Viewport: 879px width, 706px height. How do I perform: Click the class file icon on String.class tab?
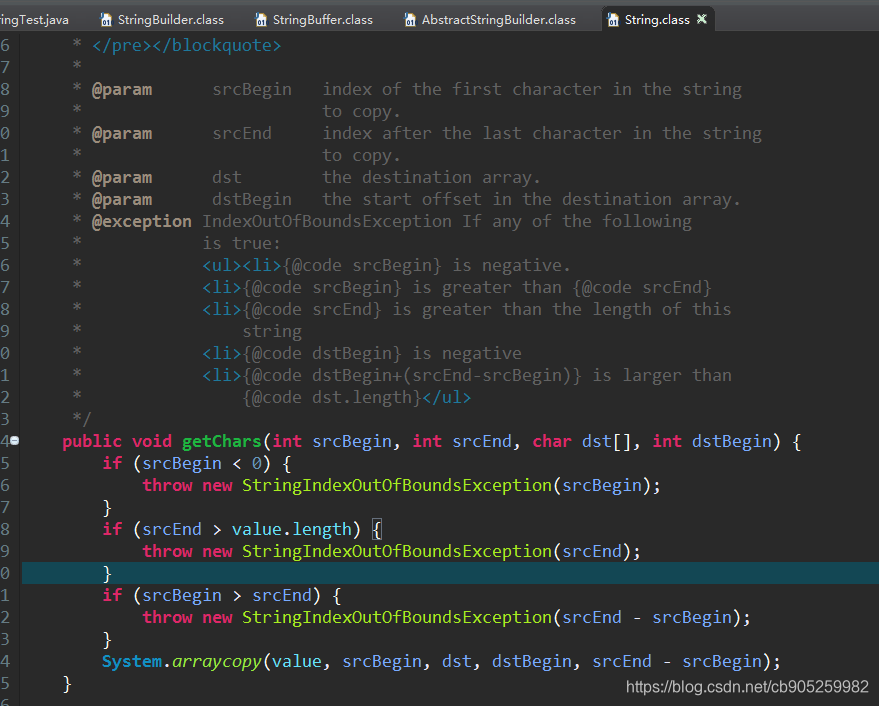coord(613,20)
